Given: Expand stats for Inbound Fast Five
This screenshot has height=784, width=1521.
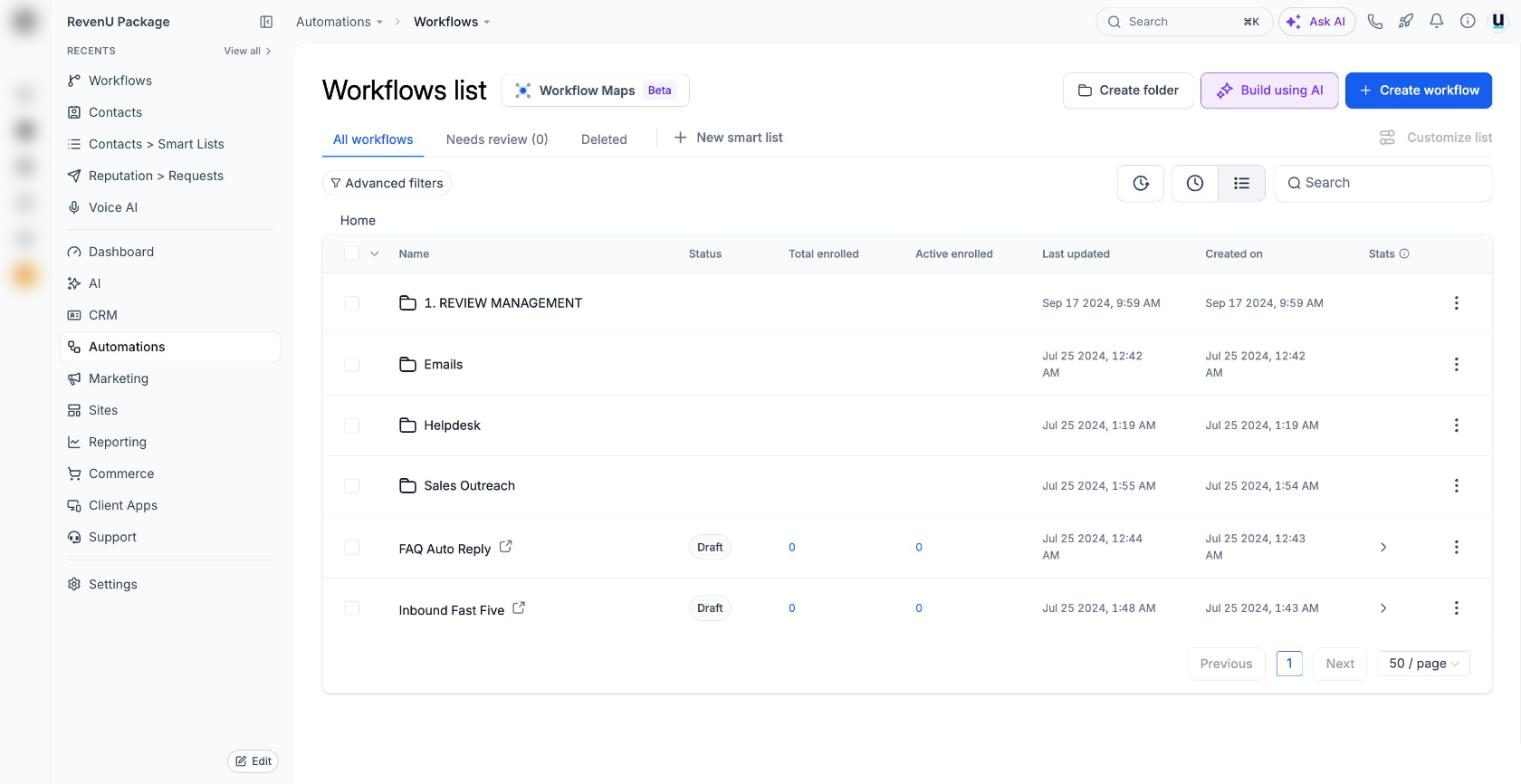Looking at the screenshot, I should pyautogui.click(x=1383, y=608).
